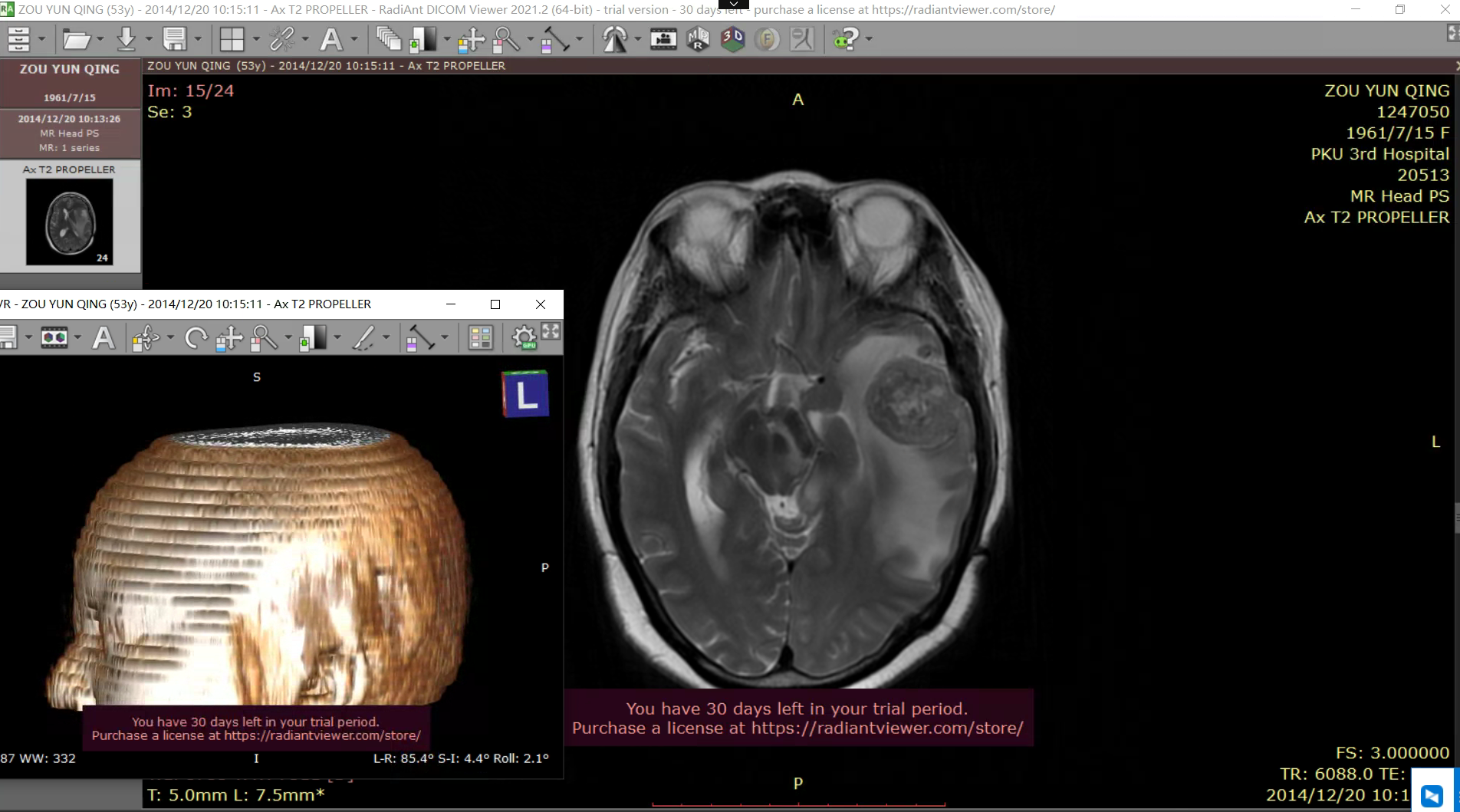Select the scalpel tool in 3D window
Viewport: 1460px width, 812px height.
point(363,338)
